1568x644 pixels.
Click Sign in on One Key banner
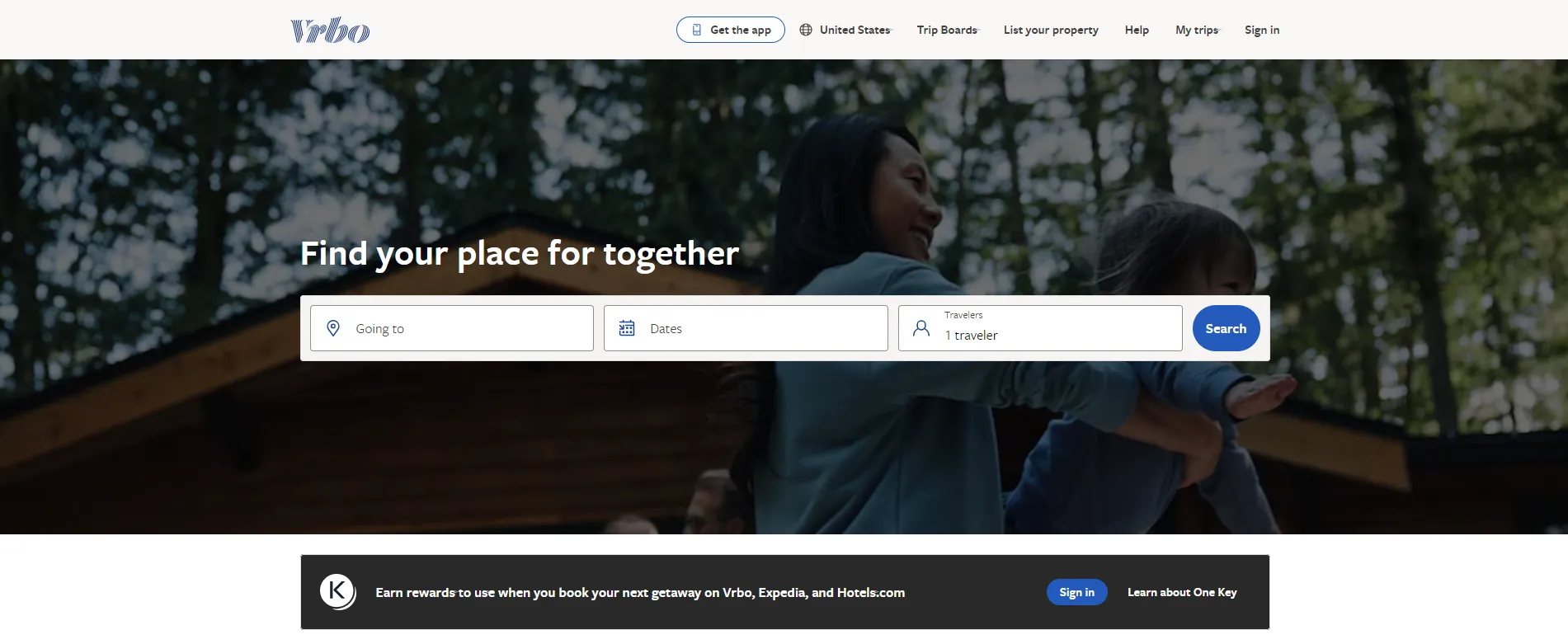(x=1076, y=592)
